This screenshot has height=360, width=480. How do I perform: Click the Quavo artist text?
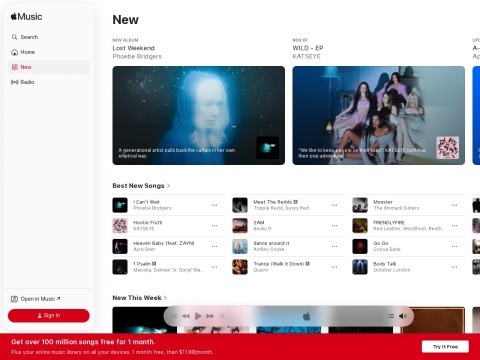261,270
